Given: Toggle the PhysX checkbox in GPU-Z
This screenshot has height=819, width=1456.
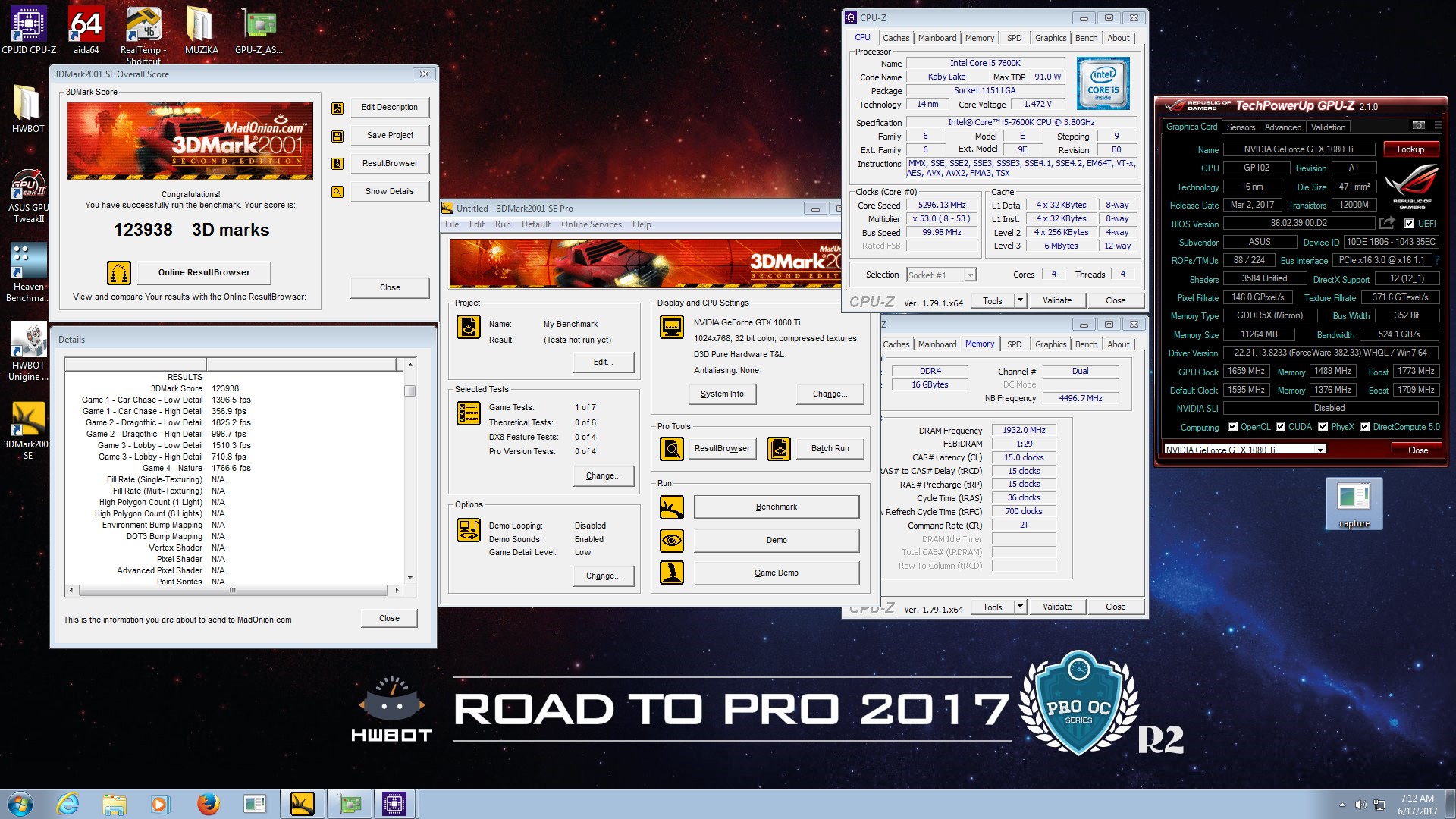Looking at the screenshot, I should click(x=1323, y=427).
